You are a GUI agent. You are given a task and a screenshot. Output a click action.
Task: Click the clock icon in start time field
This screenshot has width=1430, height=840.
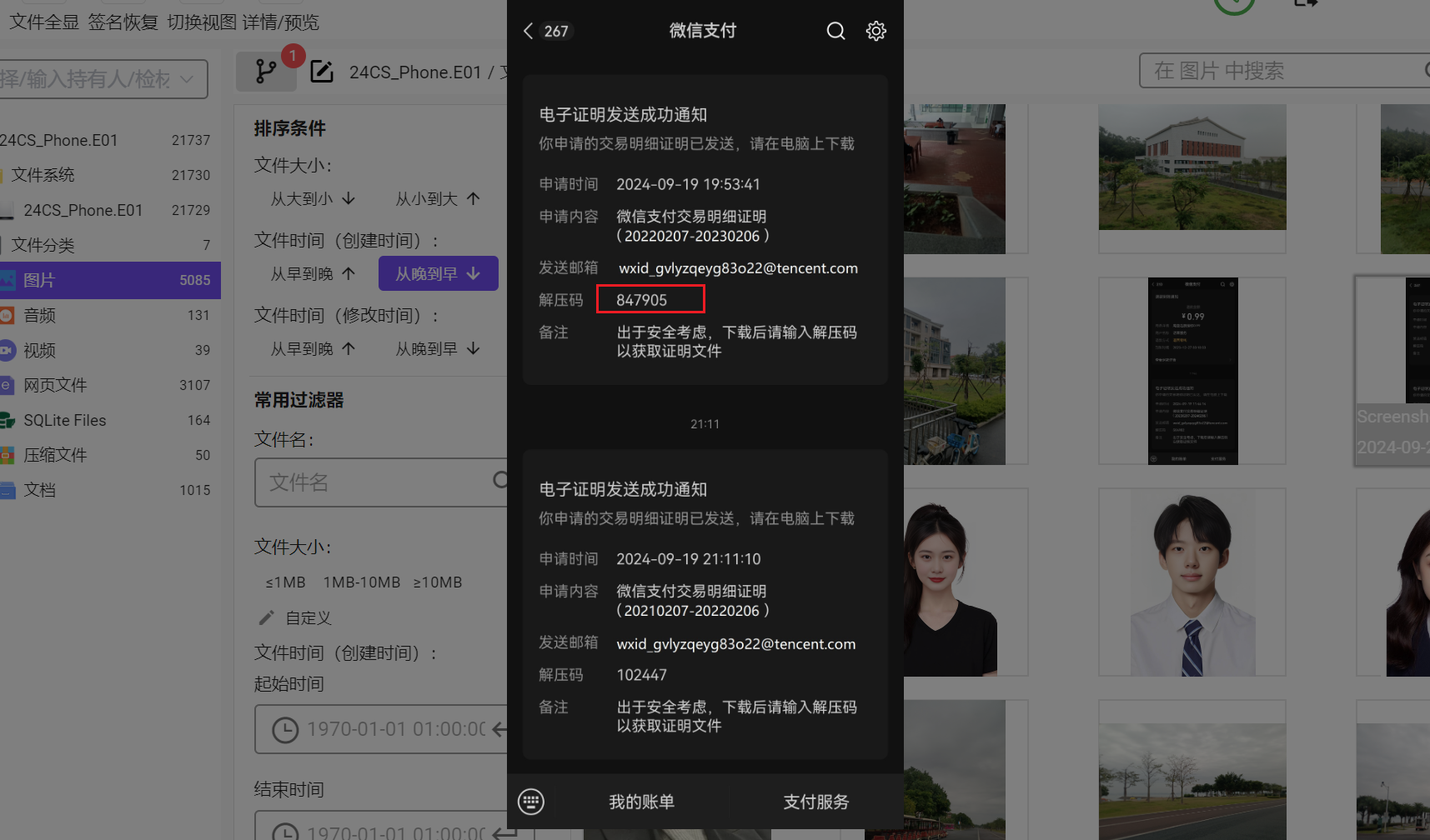(x=285, y=730)
